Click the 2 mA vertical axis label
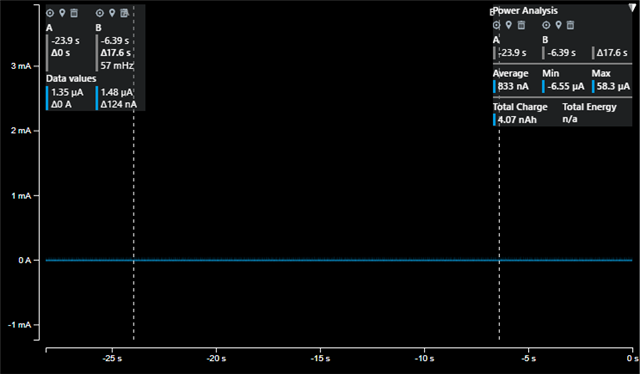The width and height of the screenshot is (640, 374). click(21, 131)
